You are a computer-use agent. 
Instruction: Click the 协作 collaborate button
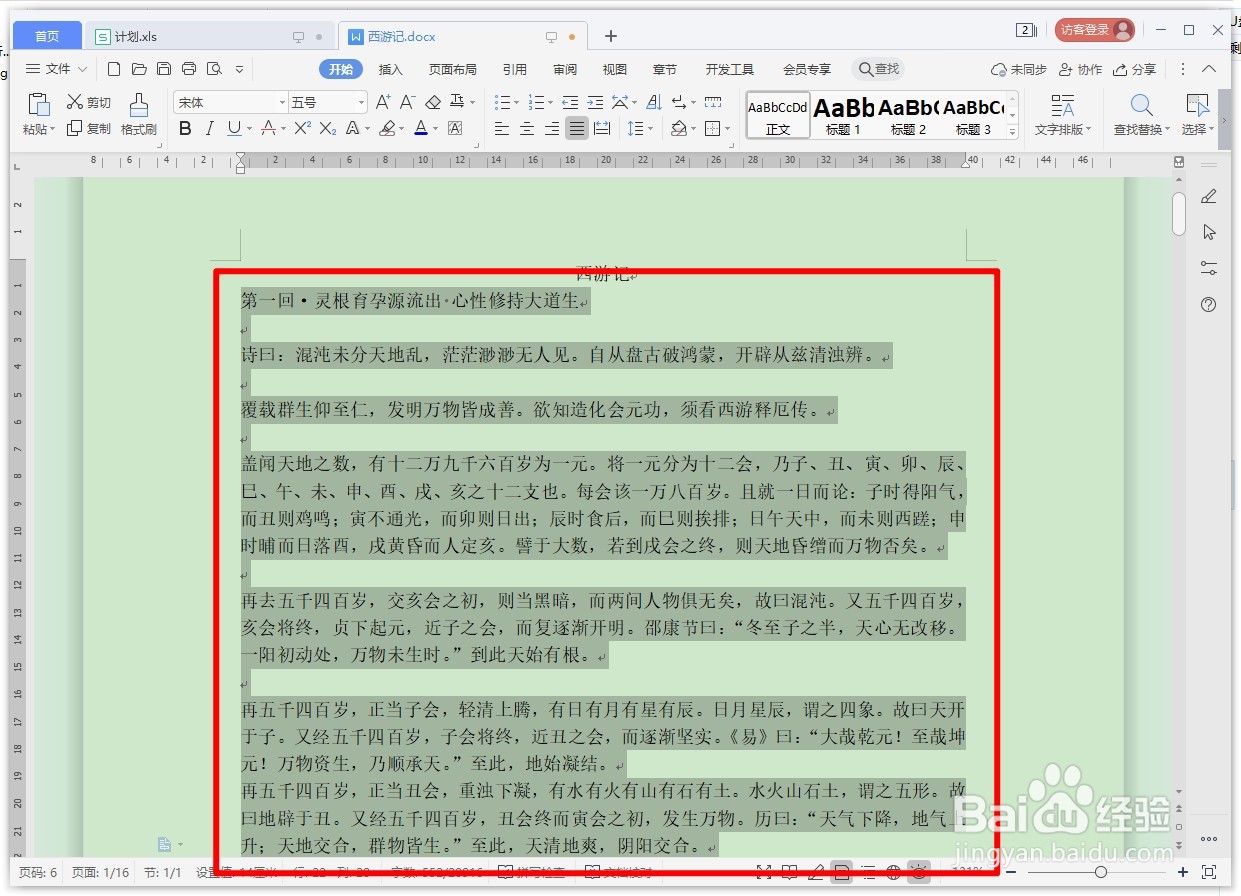tap(1080, 69)
